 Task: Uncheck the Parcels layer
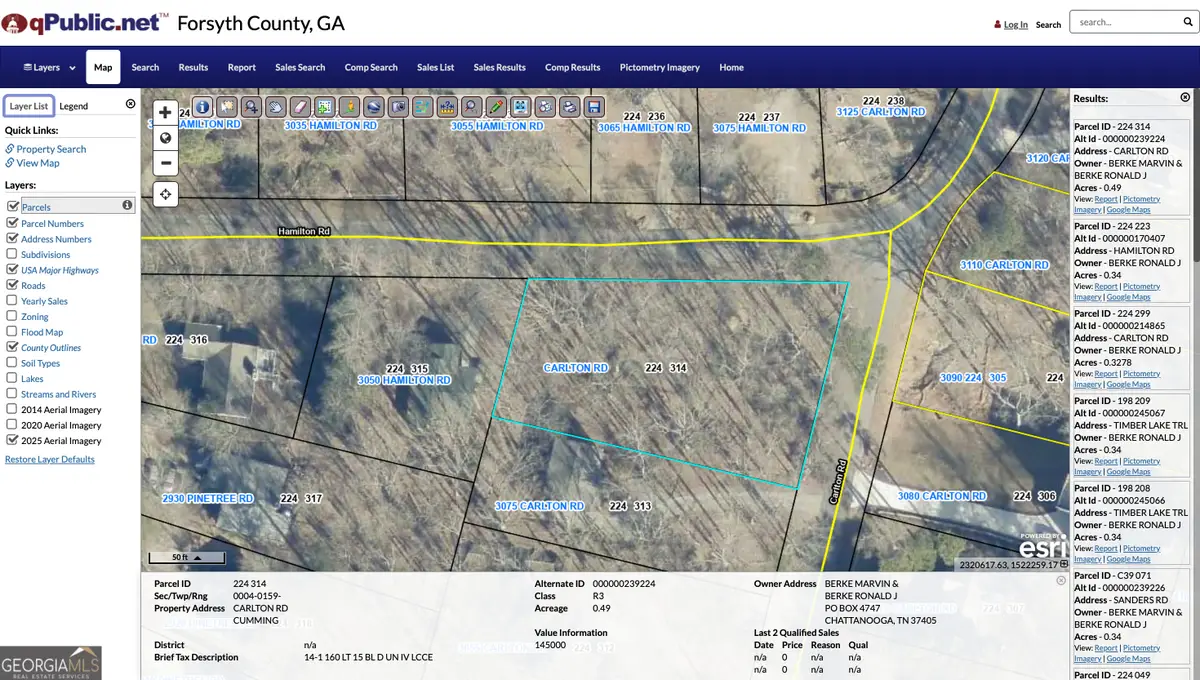click(11, 207)
